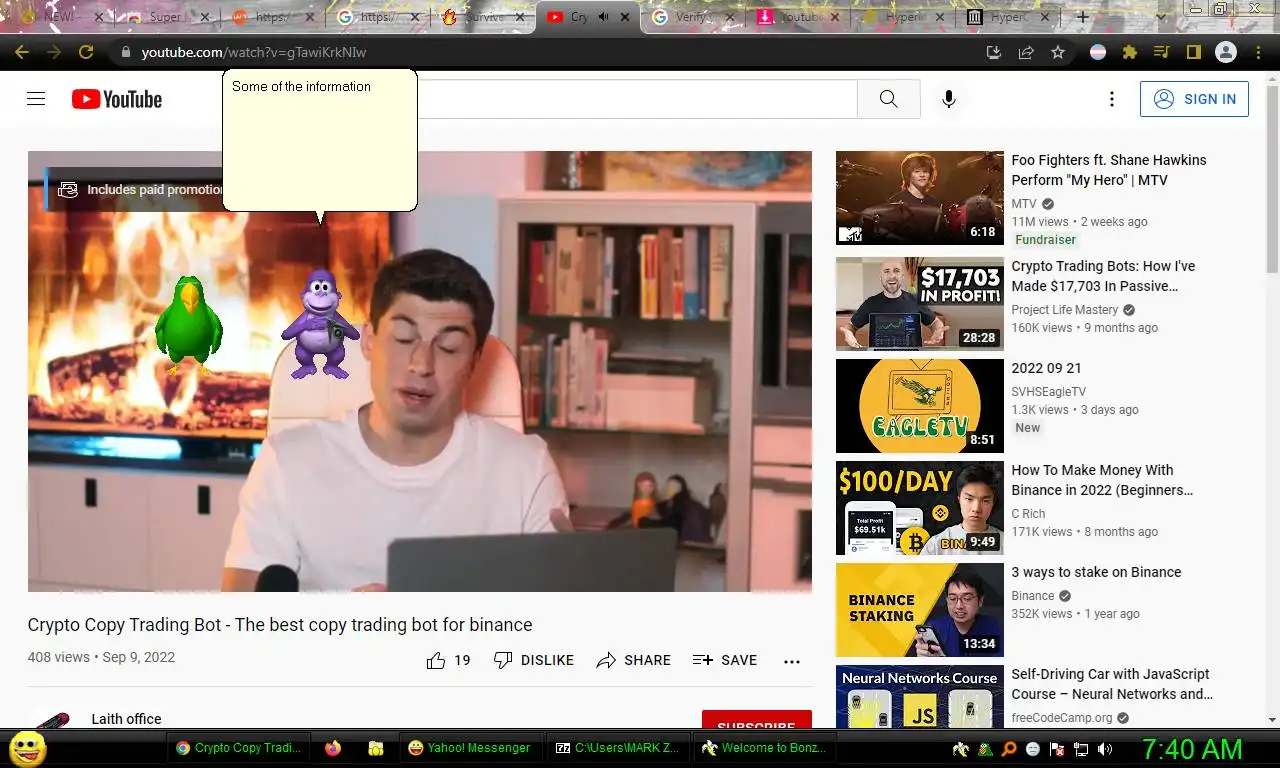Open the media controls icon in Chrome toolbar
1280x768 pixels.
tap(1162, 52)
